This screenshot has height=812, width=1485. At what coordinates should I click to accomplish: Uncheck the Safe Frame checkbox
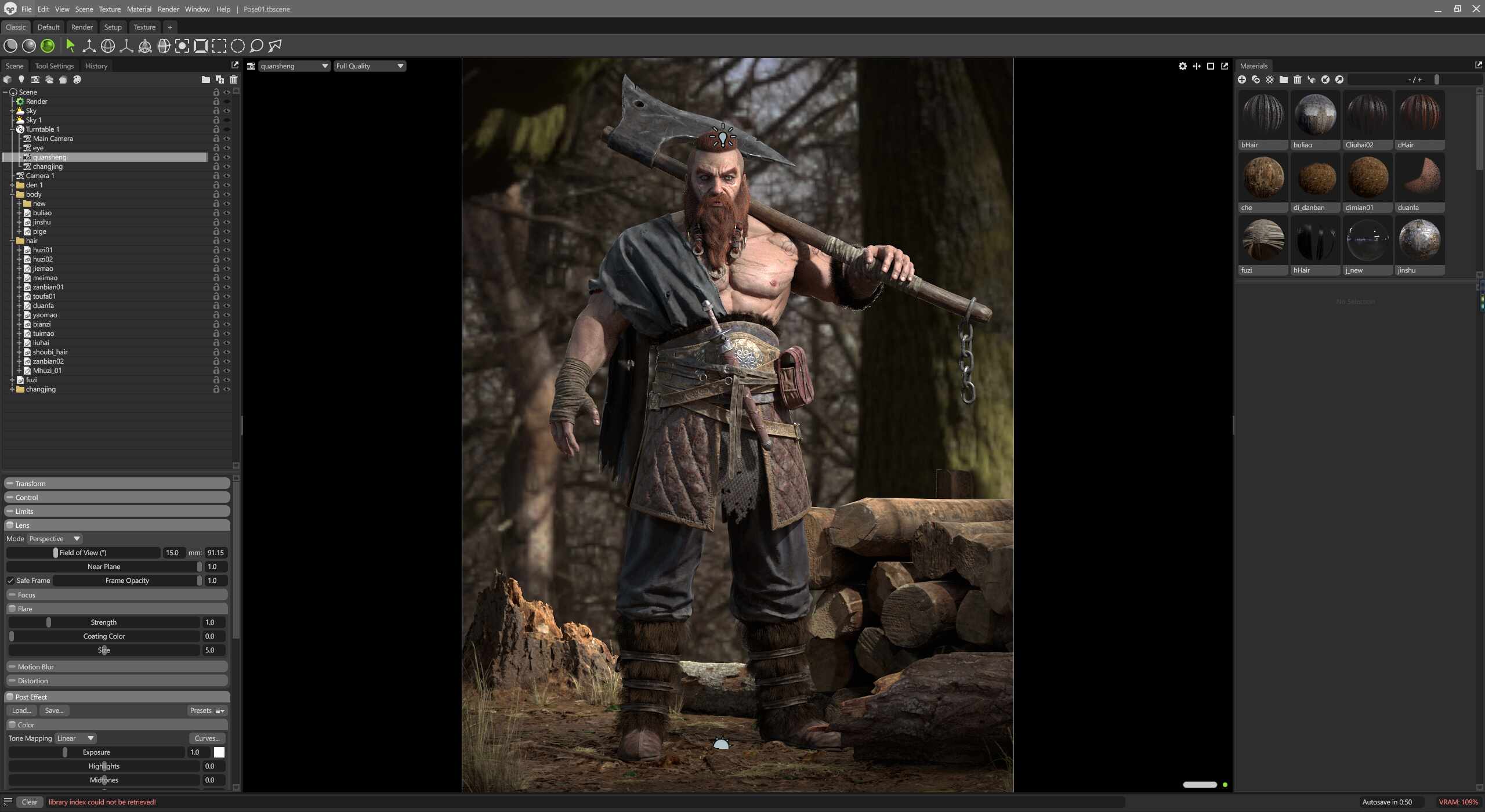click(x=10, y=581)
